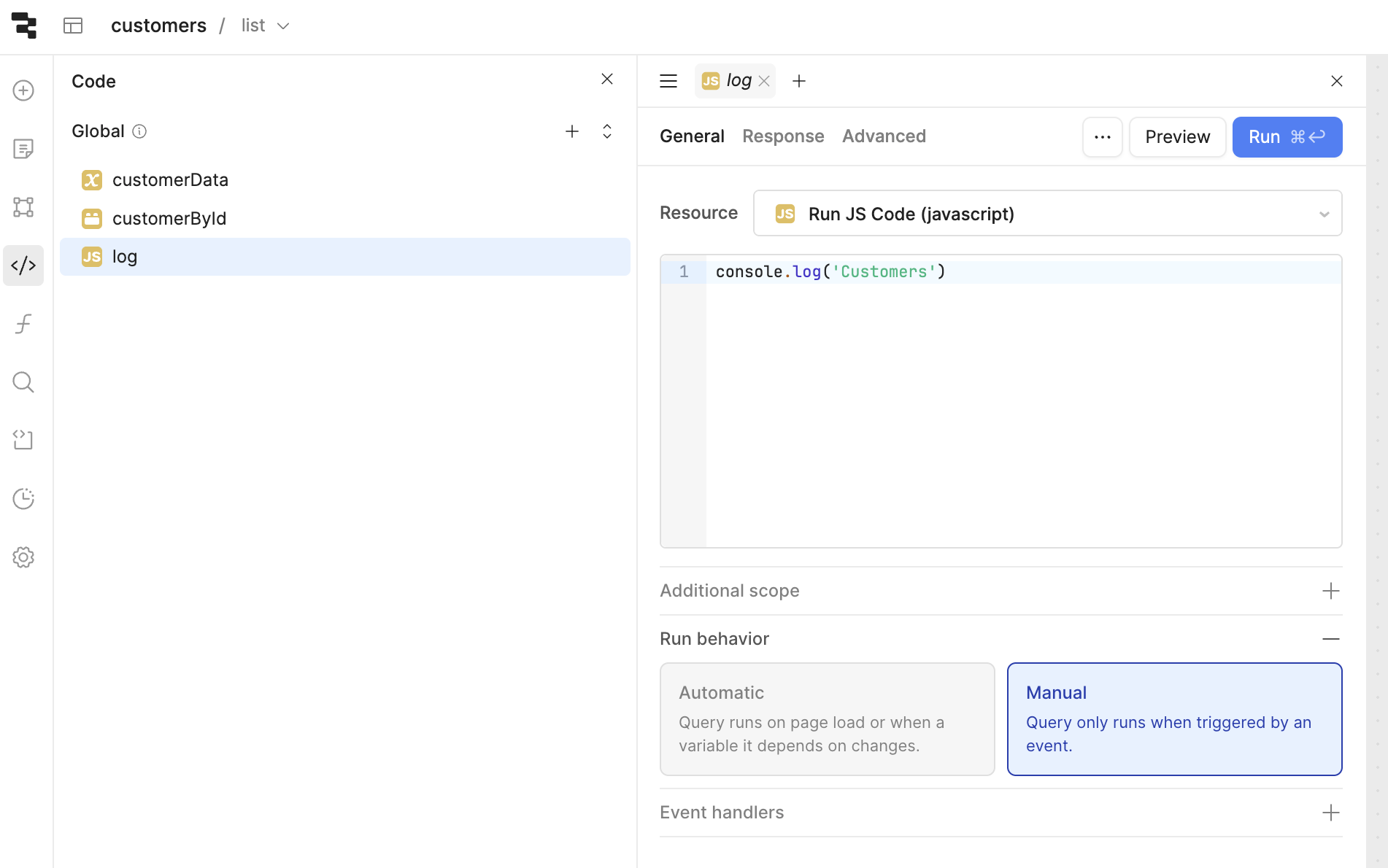Switch to the Response tab
Screen dimensions: 1388x868
(x=783, y=136)
